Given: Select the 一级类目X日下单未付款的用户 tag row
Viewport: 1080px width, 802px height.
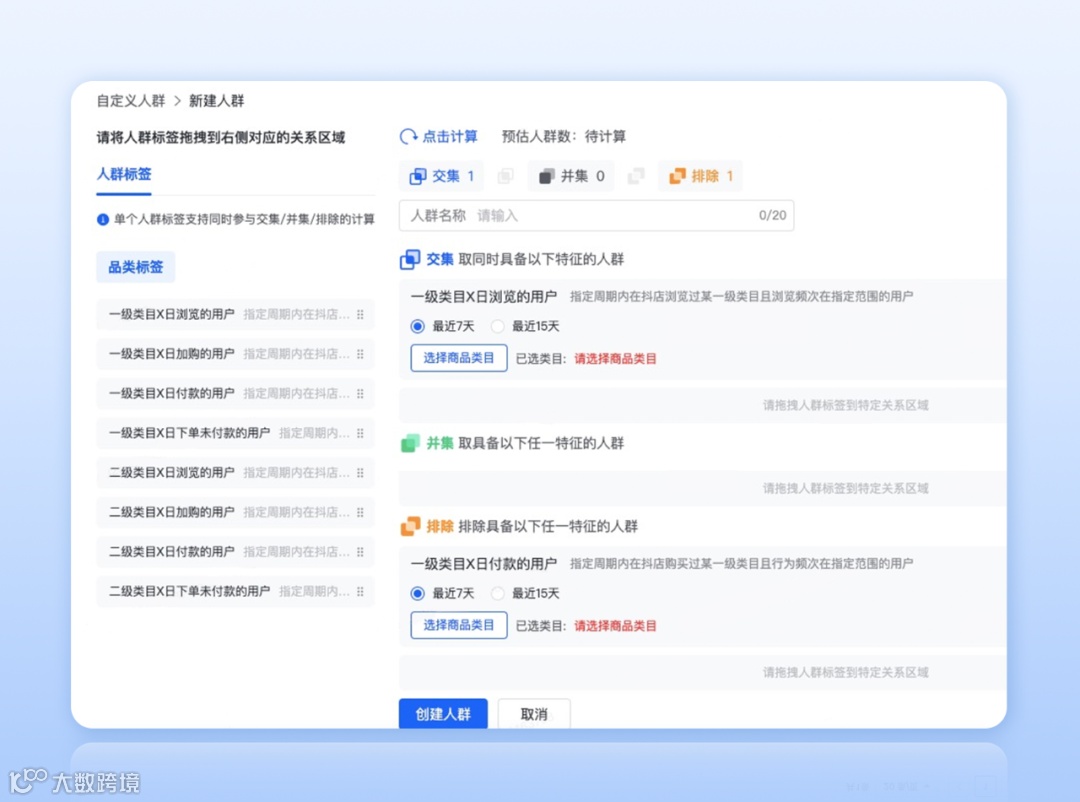Looking at the screenshot, I should click(236, 433).
